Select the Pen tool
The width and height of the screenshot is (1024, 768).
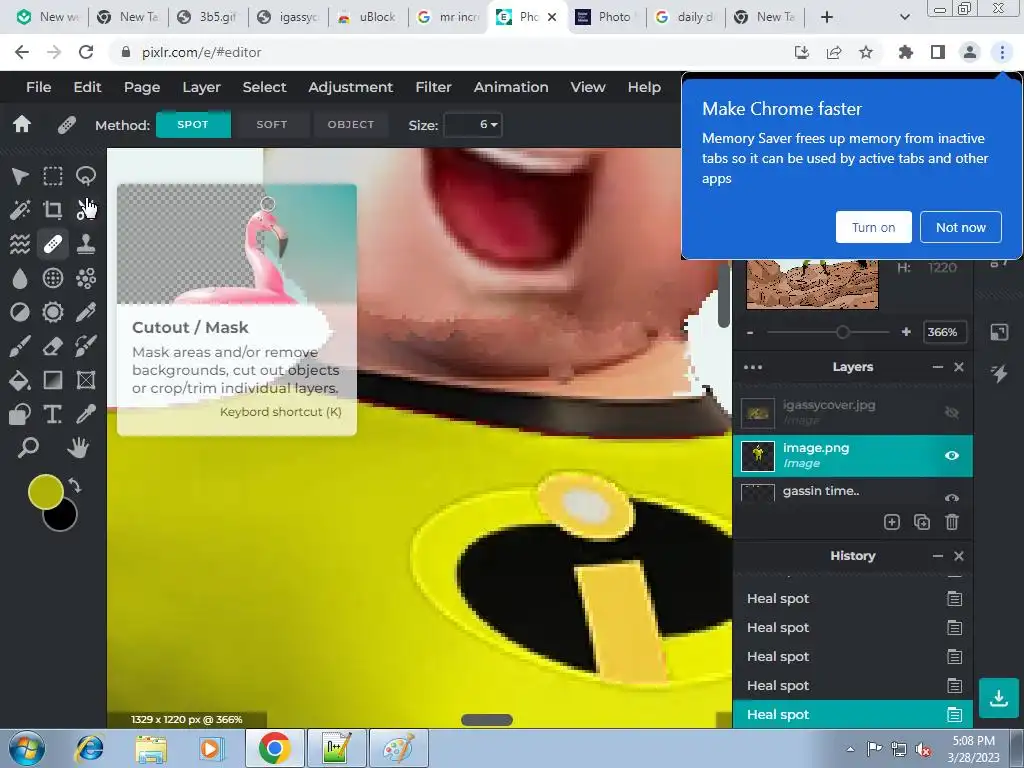click(x=86, y=312)
